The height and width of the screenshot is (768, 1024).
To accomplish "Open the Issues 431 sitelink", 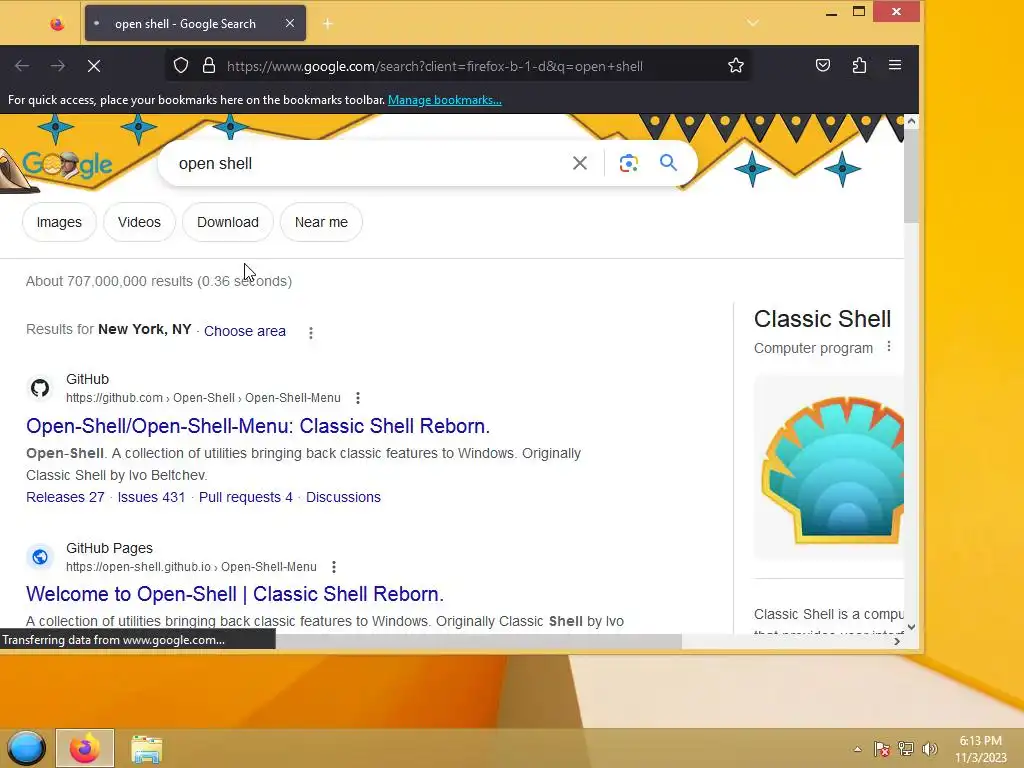I will pyautogui.click(x=152, y=497).
